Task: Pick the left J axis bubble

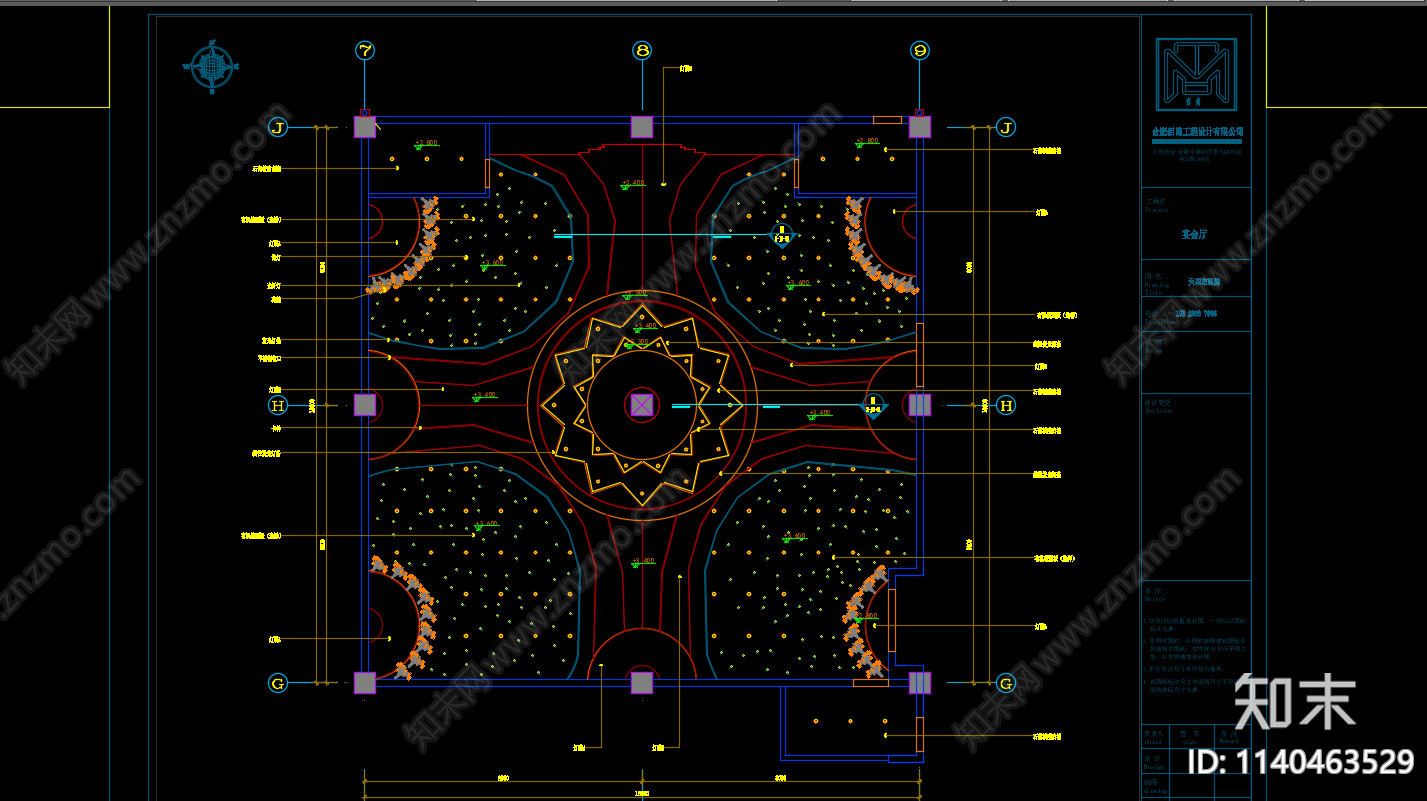Action: (279, 127)
